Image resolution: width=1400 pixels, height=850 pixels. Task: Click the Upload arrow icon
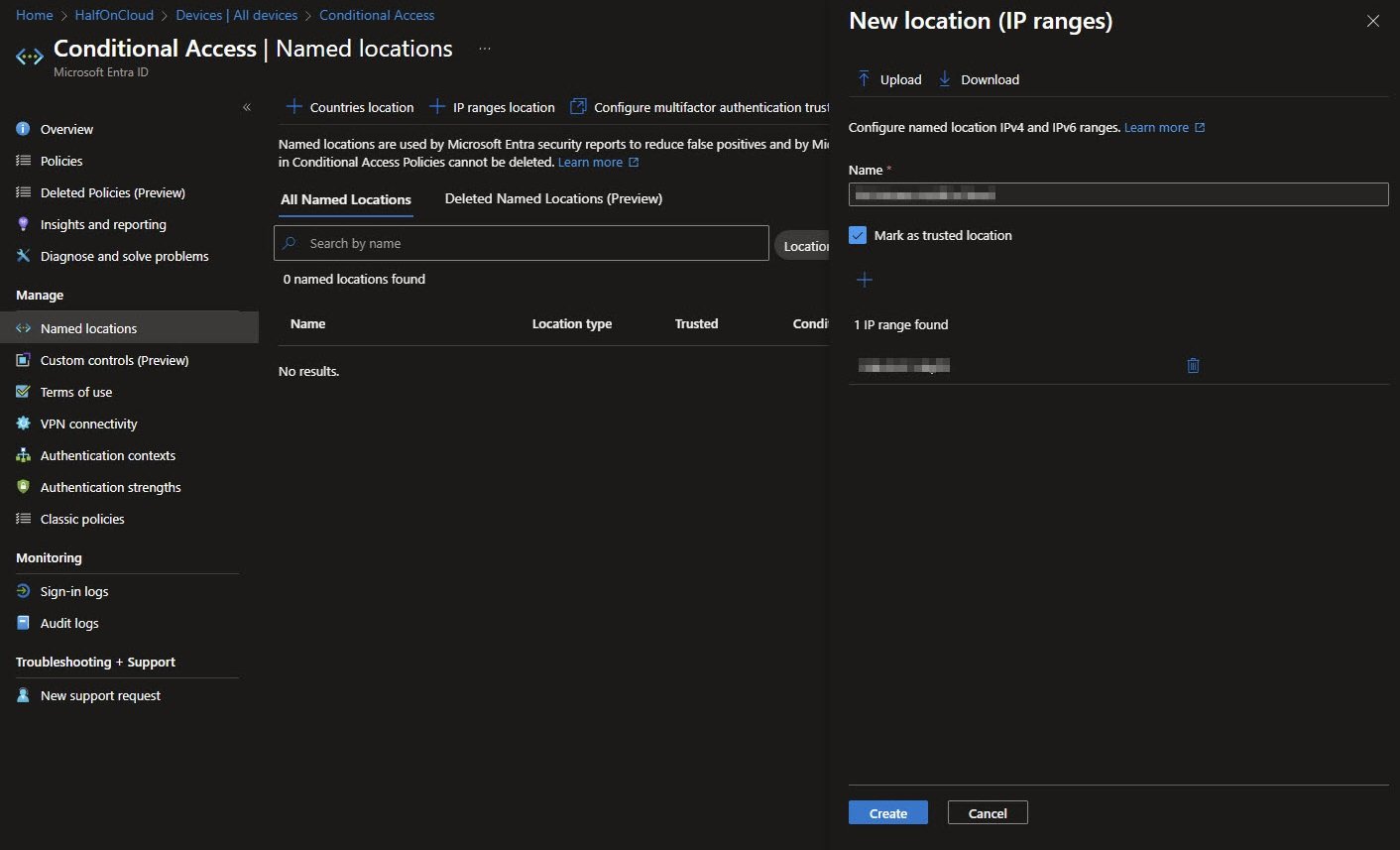(x=864, y=79)
